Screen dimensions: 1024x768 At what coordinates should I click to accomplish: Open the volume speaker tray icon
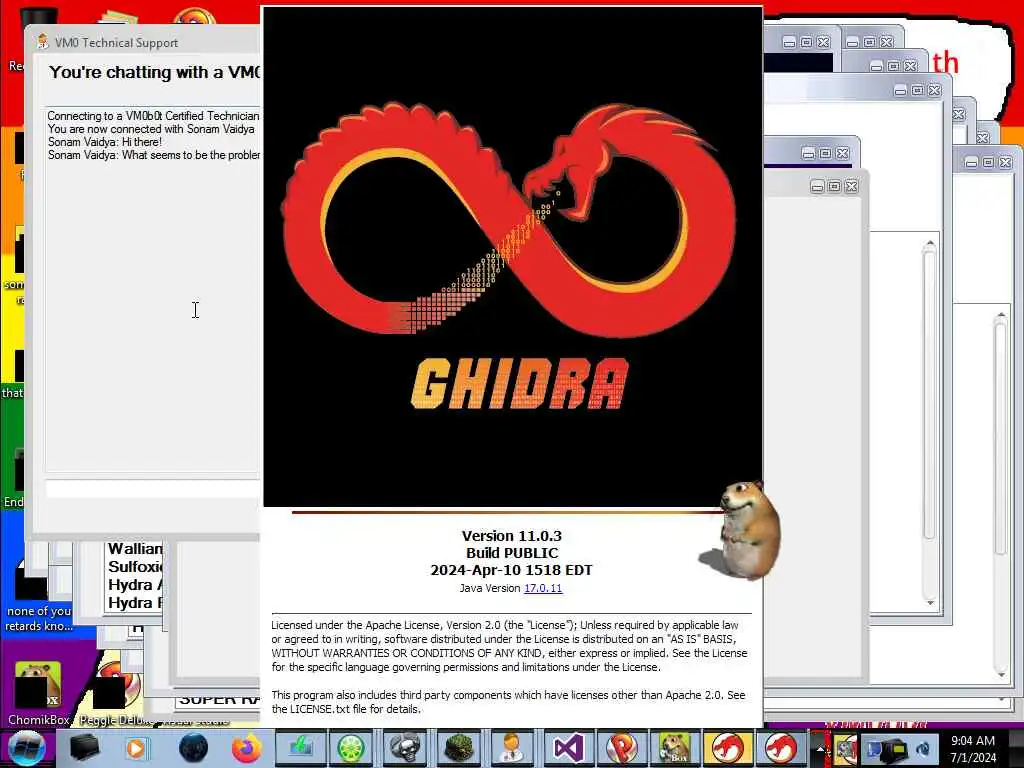coord(923,749)
